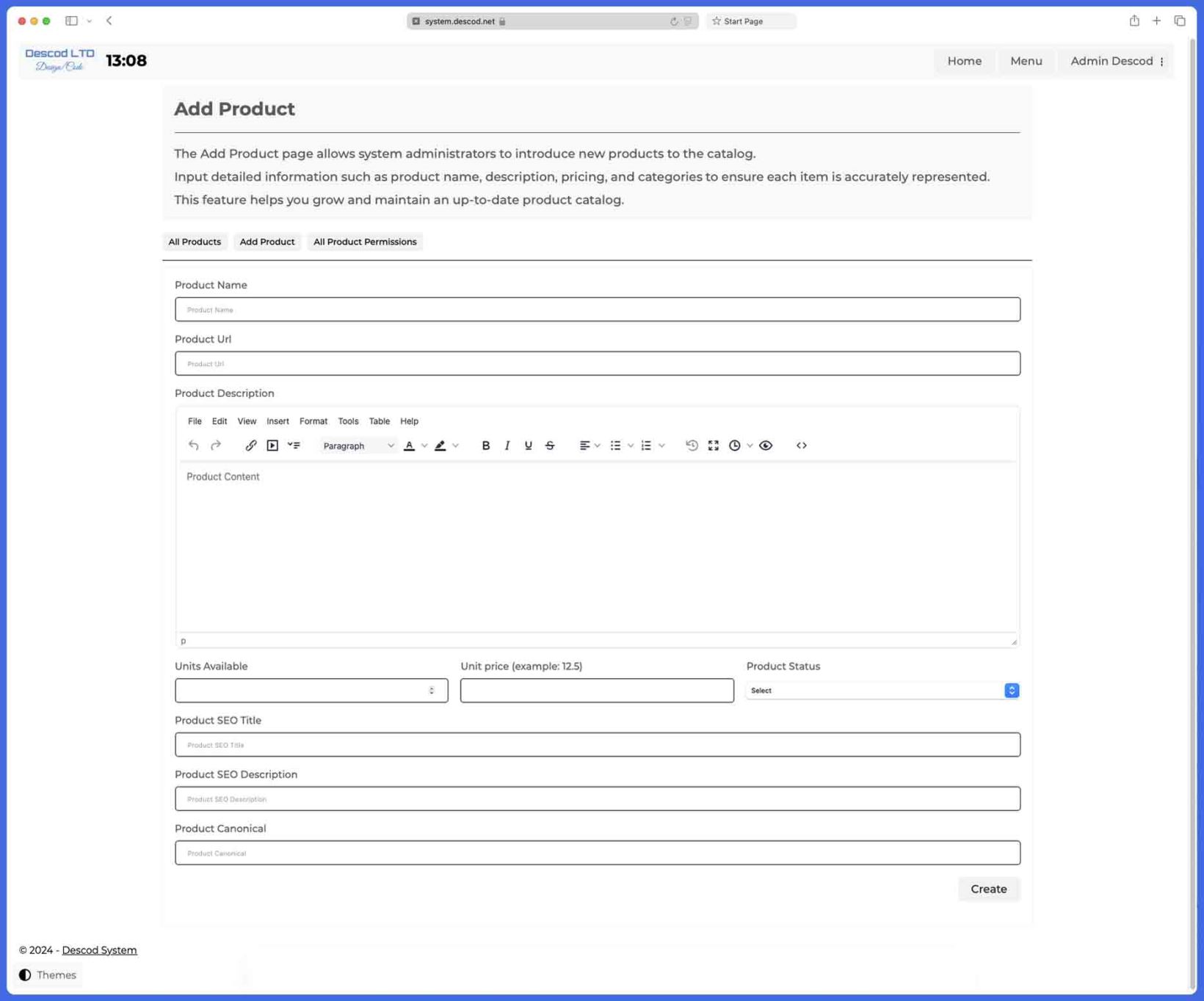Toggle bold formatting
The width and height of the screenshot is (1204, 1001).
(x=485, y=445)
